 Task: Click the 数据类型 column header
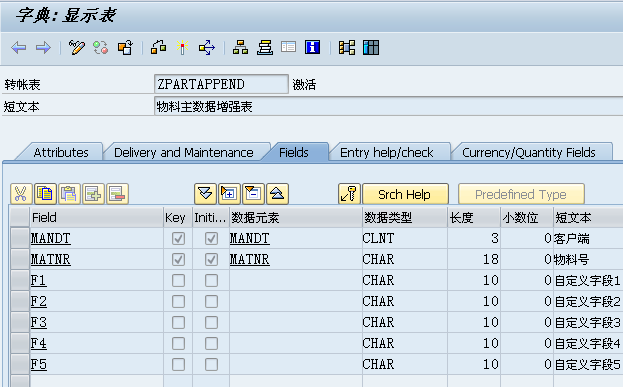(405, 217)
